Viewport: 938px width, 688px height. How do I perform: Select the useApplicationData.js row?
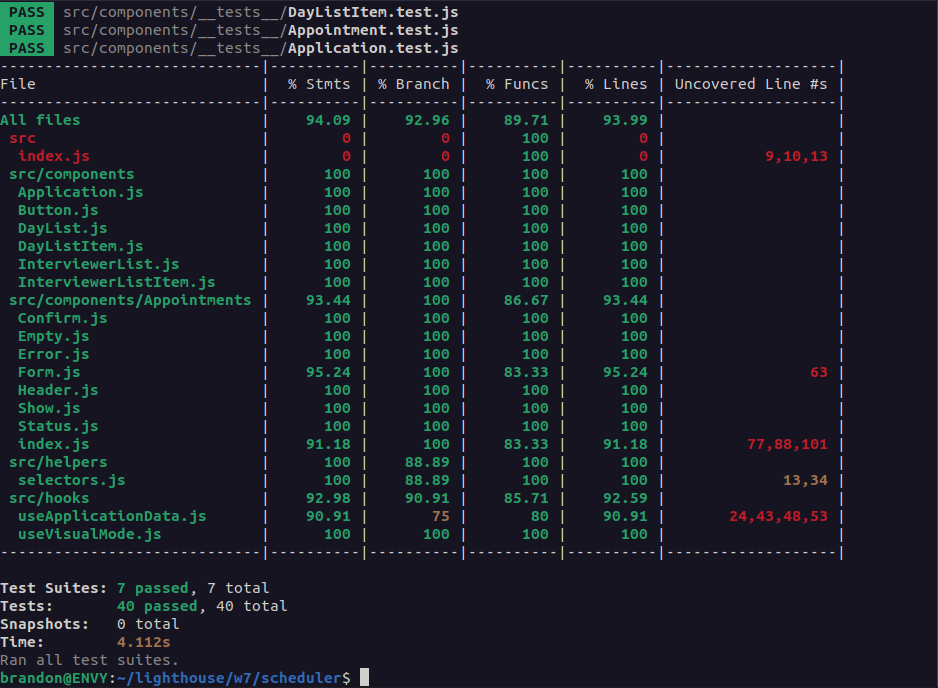[112, 516]
